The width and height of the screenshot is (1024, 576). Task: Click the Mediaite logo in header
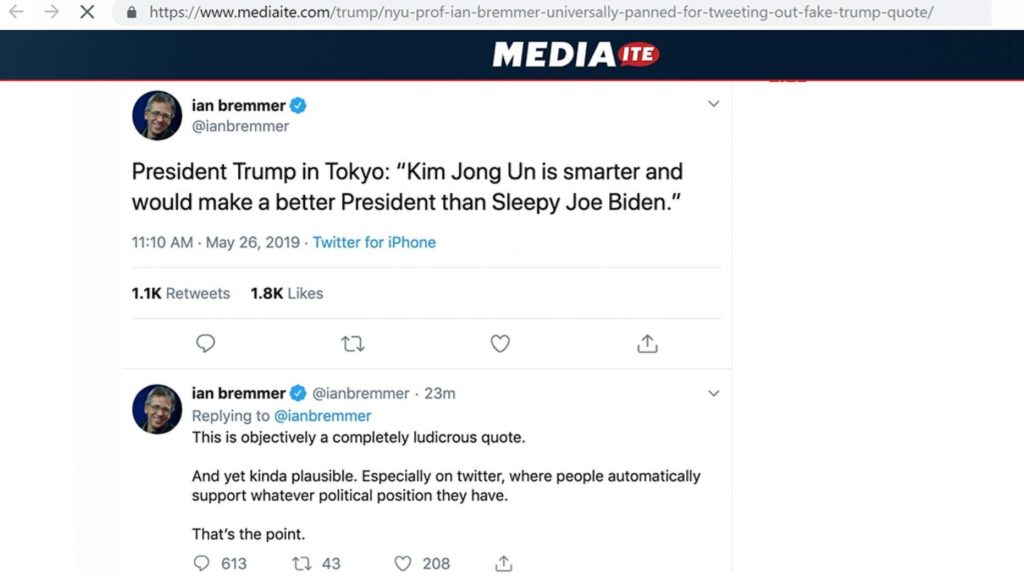click(576, 54)
